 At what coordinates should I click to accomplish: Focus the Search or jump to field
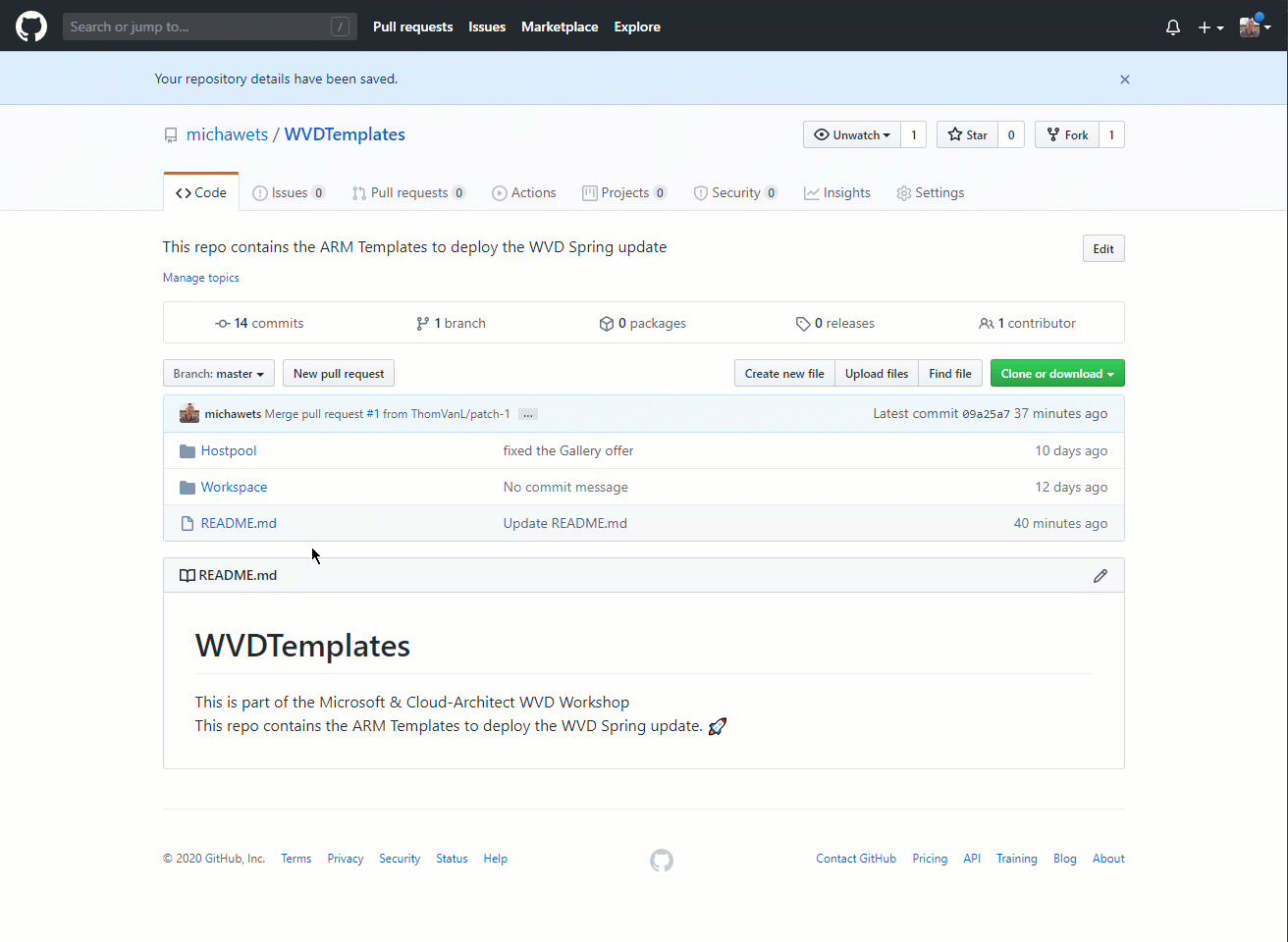coord(209,26)
